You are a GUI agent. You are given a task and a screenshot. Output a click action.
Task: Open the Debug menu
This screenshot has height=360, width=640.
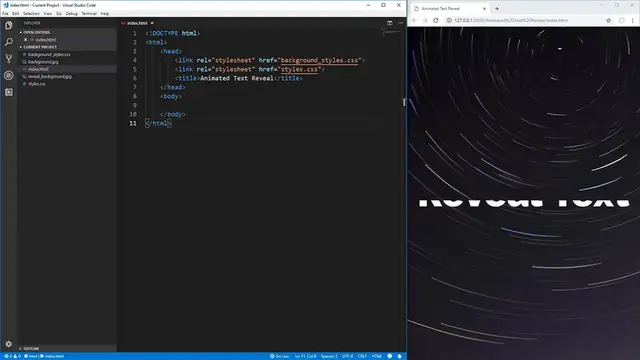[x=71, y=13]
